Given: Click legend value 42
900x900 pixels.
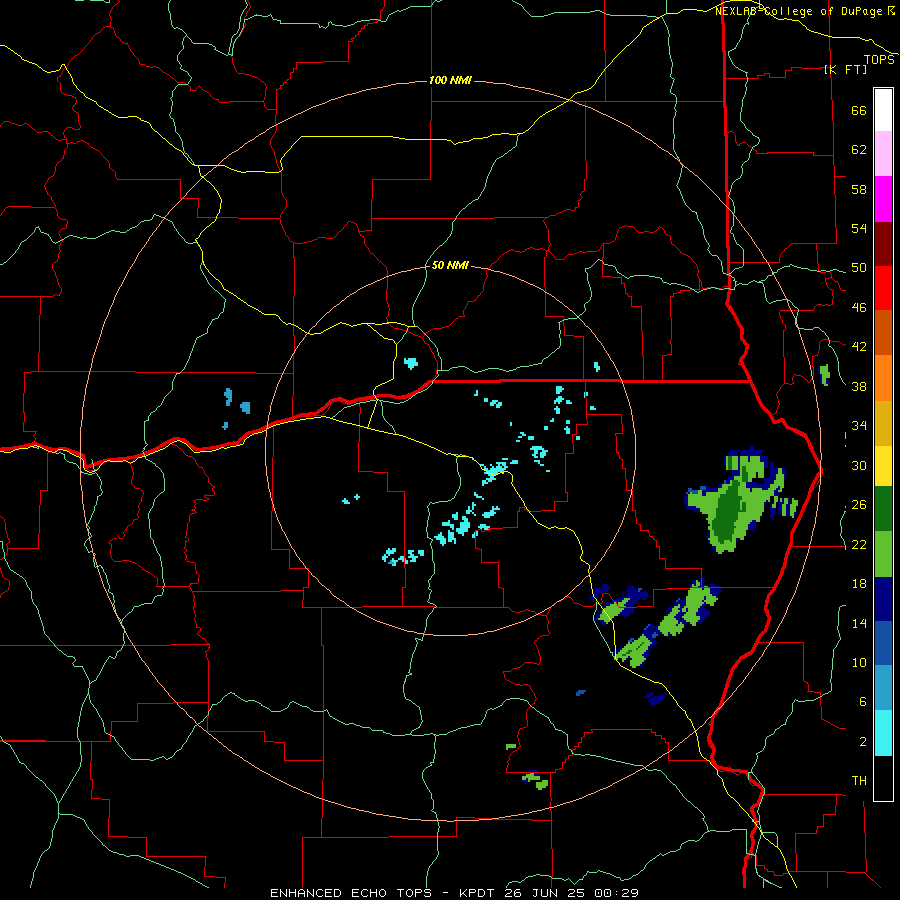Looking at the screenshot, I should 859,347.
